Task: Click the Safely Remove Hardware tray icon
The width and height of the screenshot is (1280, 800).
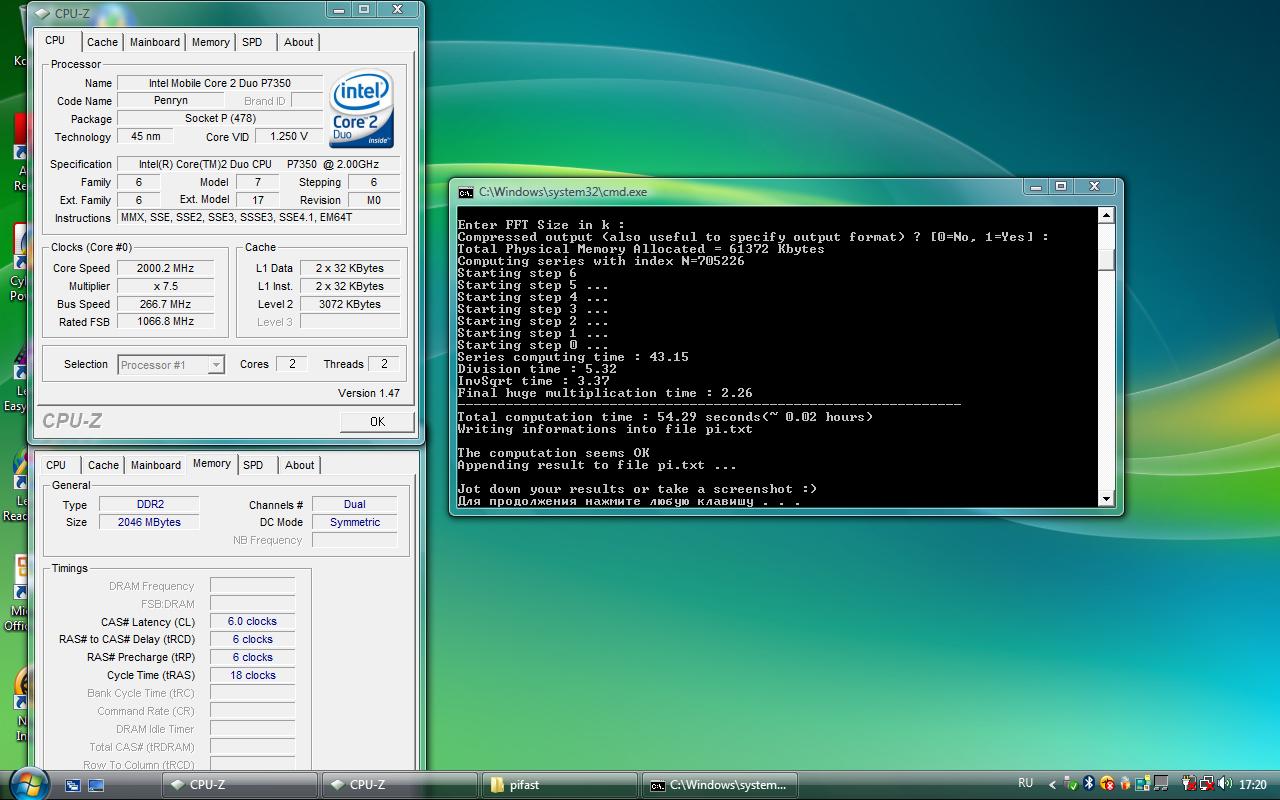Action: point(1071,784)
